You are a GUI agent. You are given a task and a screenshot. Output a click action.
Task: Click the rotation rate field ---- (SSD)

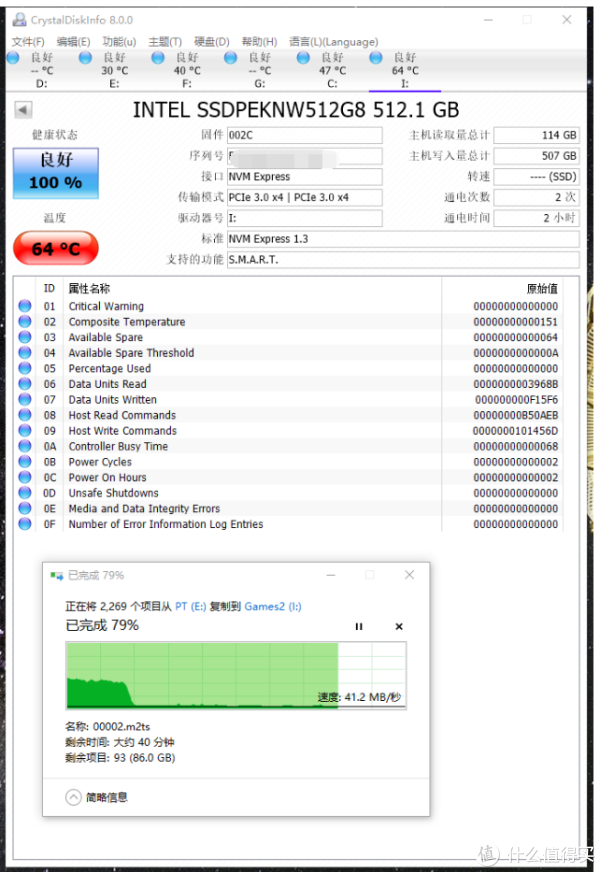[x=537, y=177]
